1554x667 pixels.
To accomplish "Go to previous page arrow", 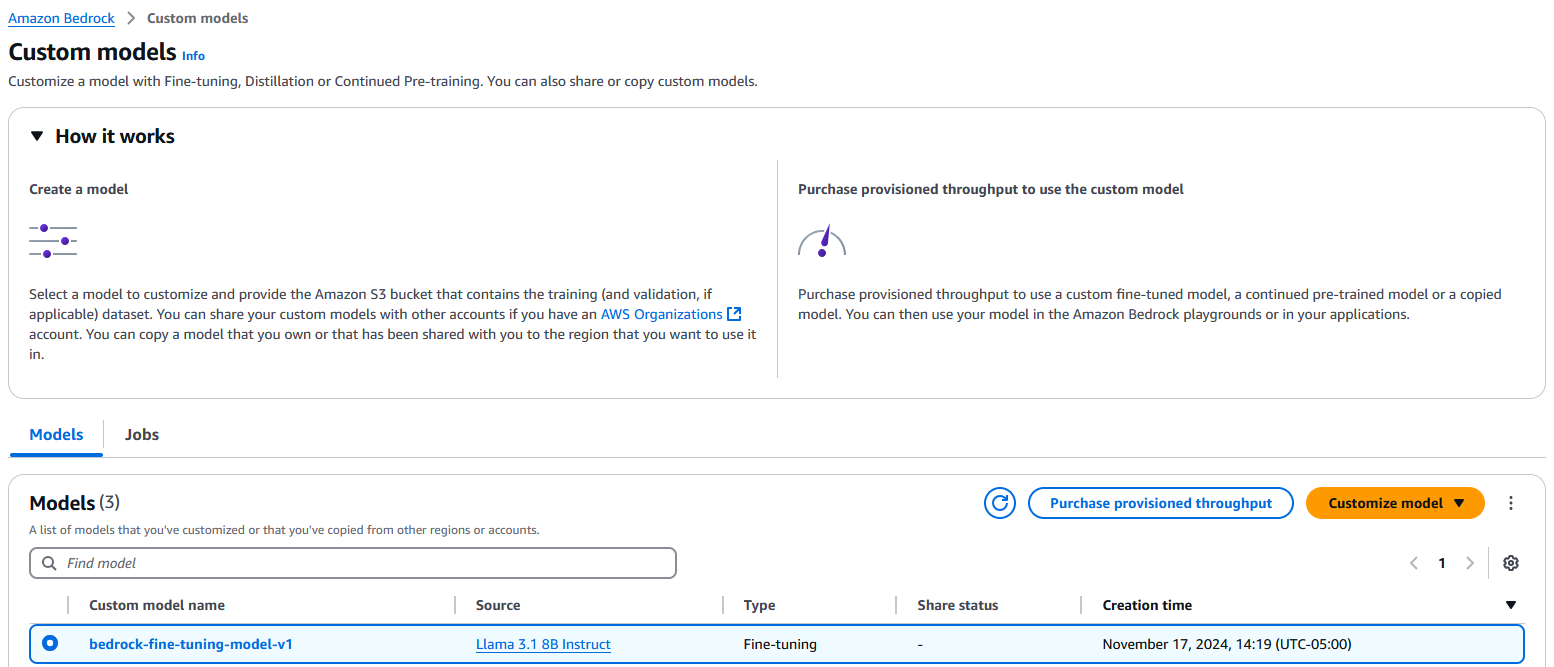I will [1414, 563].
